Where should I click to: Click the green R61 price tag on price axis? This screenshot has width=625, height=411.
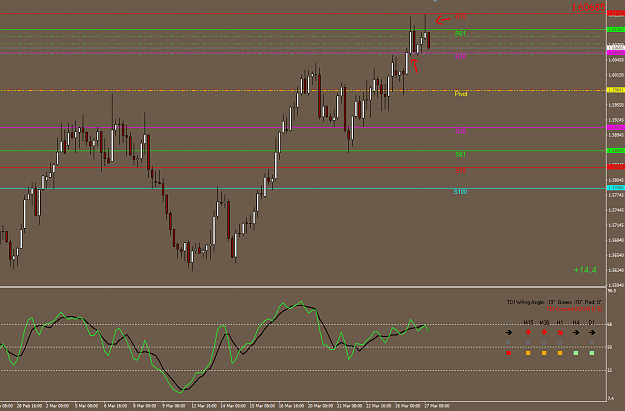click(615, 30)
